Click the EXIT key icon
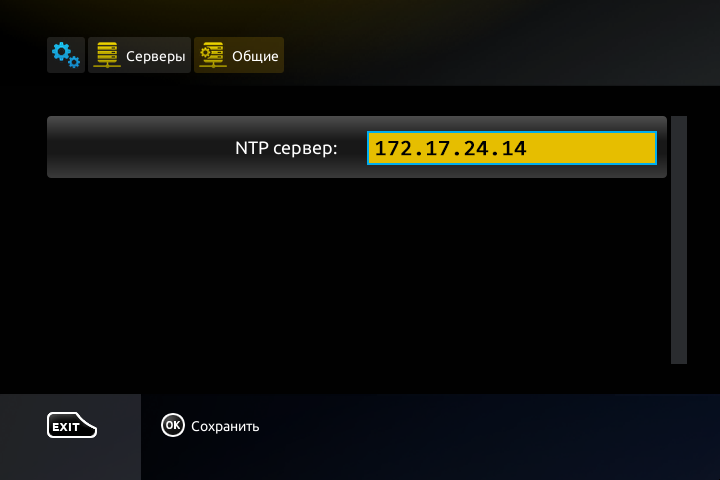The height and width of the screenshot is (480, 720). pyautogui.click(x=72, y=425)
